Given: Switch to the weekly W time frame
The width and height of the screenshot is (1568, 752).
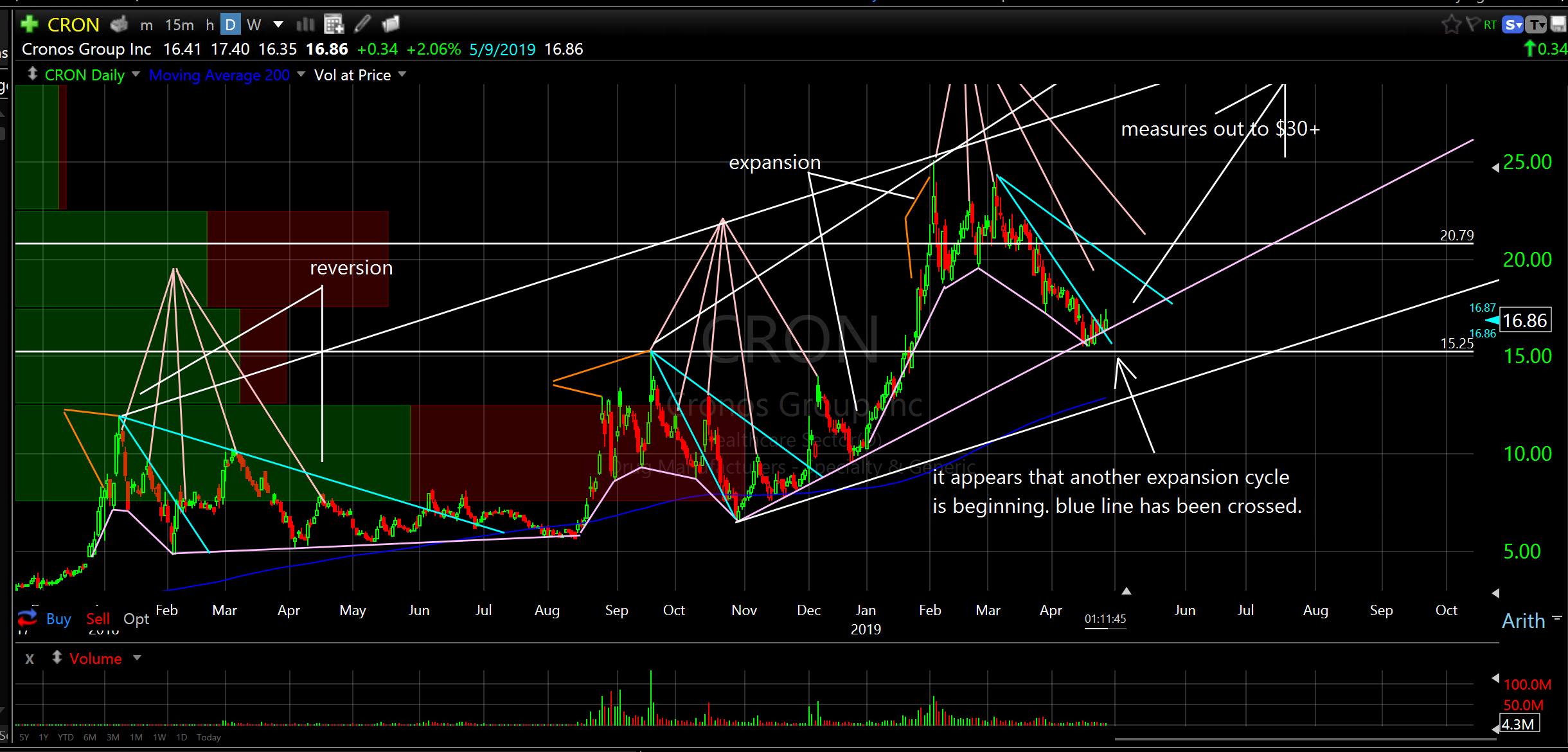Looking at the screenshot, I should click(254, 25).
